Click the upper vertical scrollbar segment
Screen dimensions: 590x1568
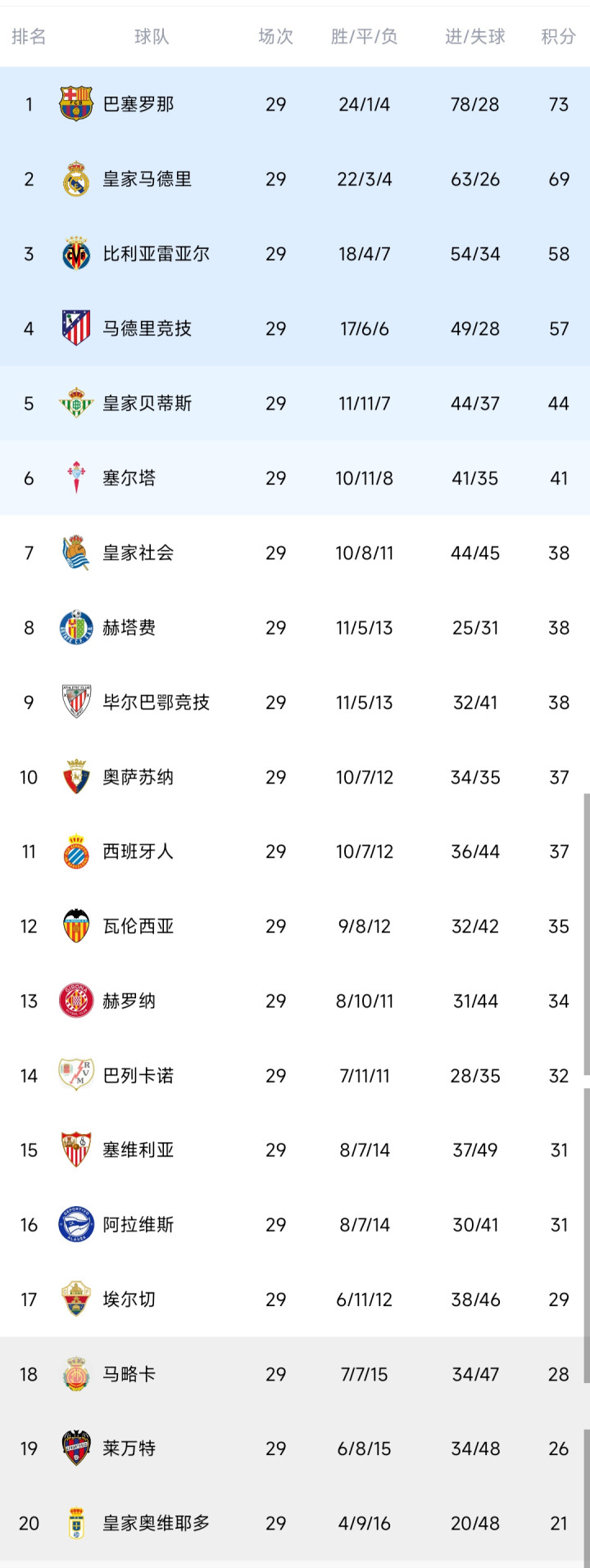click(586, 933)
